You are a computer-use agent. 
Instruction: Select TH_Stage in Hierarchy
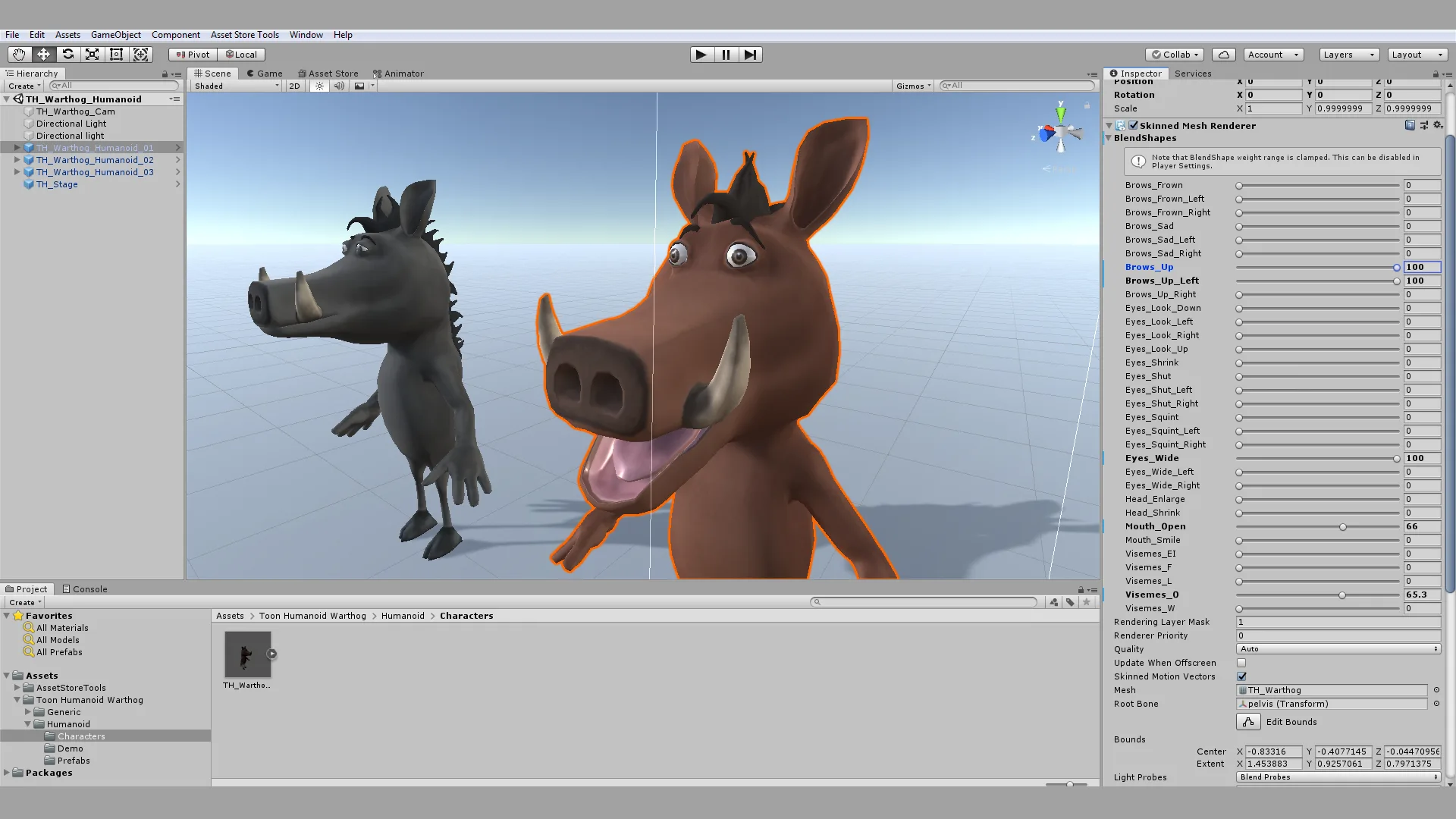57,184
